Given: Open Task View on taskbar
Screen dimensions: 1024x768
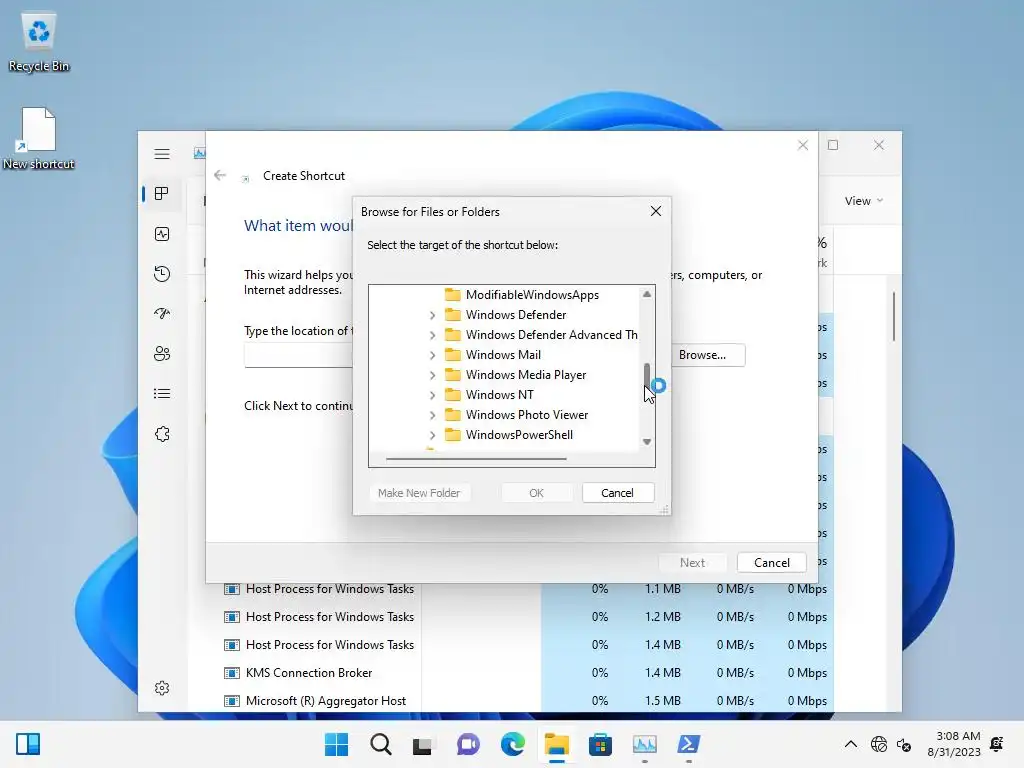Looking at the screenshot, I should [423, 744].
